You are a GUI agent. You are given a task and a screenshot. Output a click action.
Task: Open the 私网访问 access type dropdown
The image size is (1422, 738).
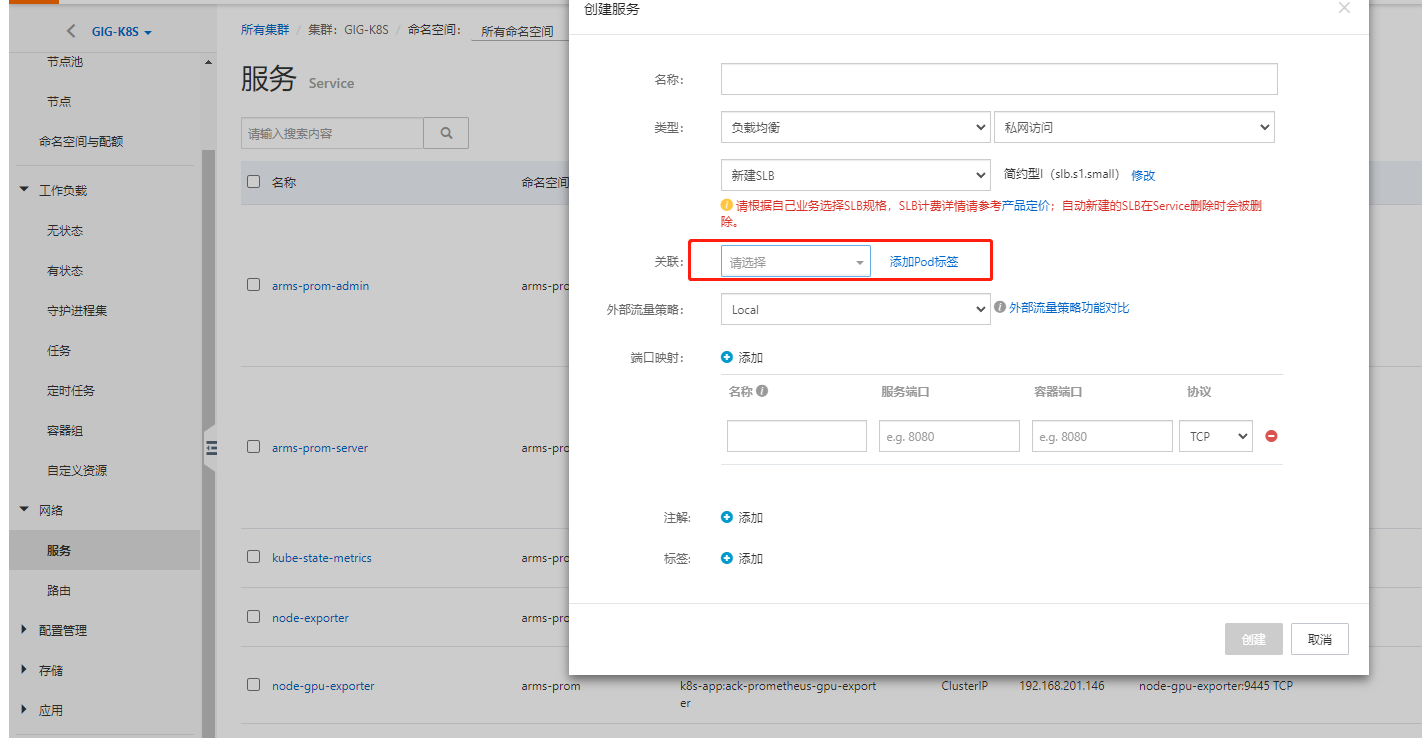pyautogui.click(x=1134, y=127)
